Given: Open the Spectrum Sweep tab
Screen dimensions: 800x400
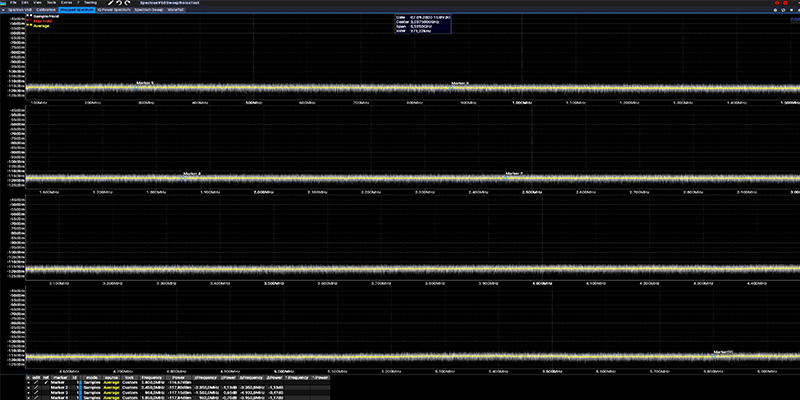Looking at the screenshot, I should tap(148, 10).
